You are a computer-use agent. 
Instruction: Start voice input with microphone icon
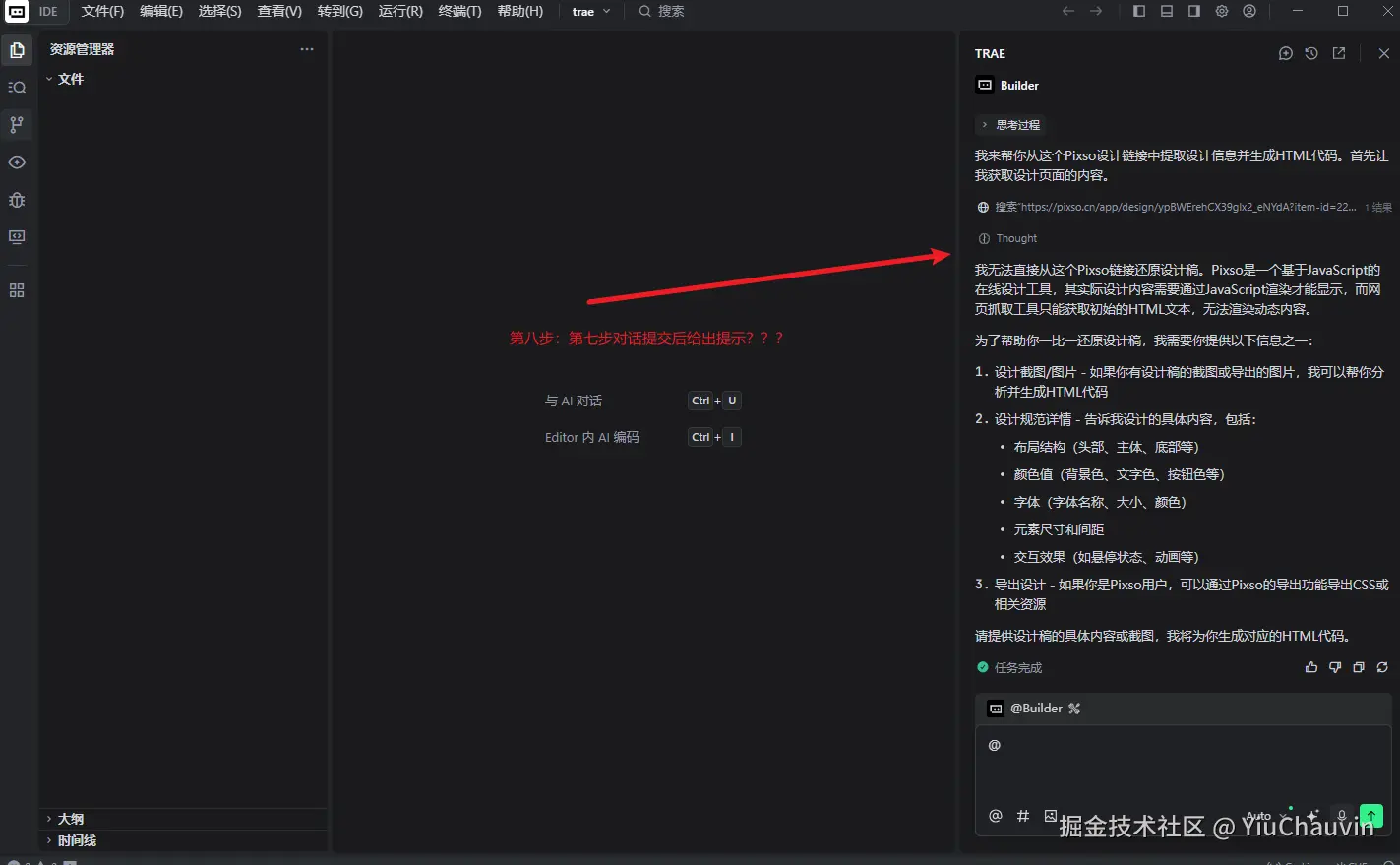pyautogui.click(x=1341, y=815)
